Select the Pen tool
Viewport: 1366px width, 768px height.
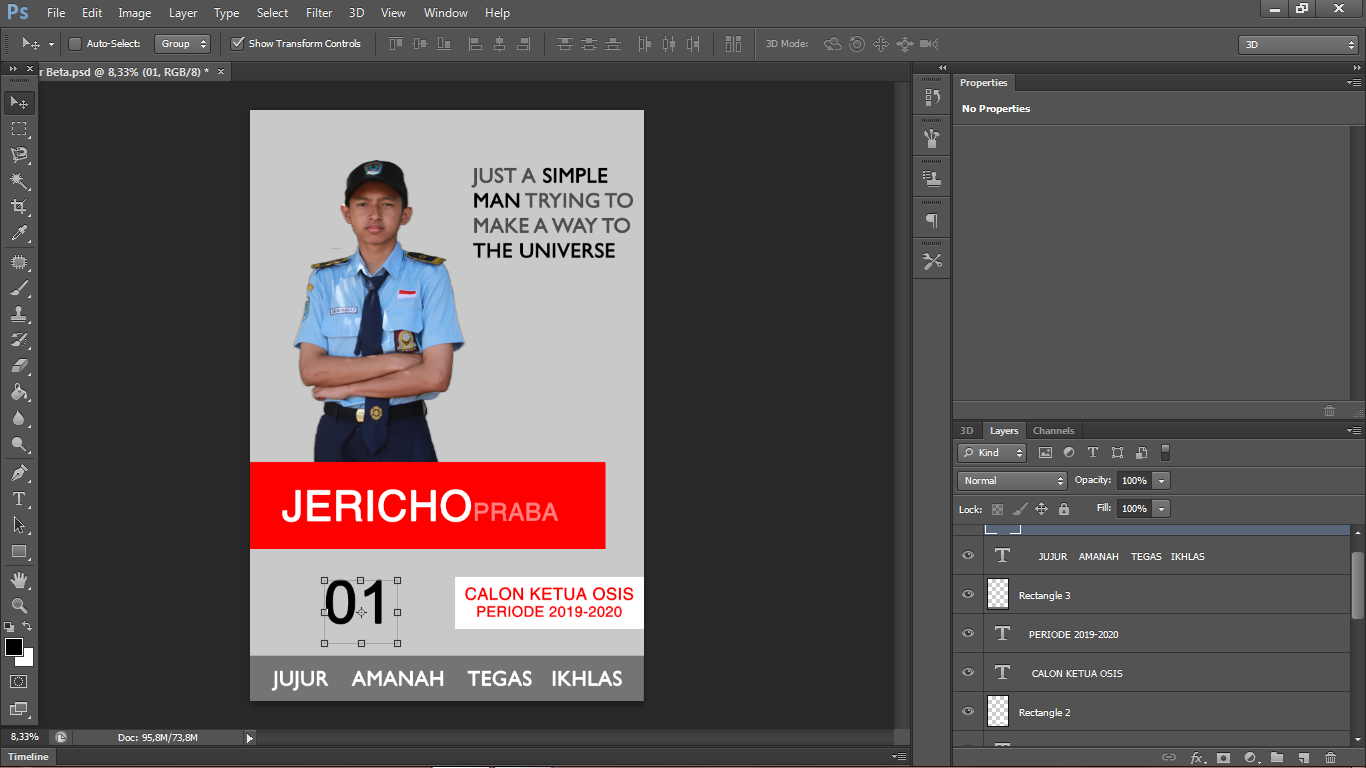tap(19, 472)
